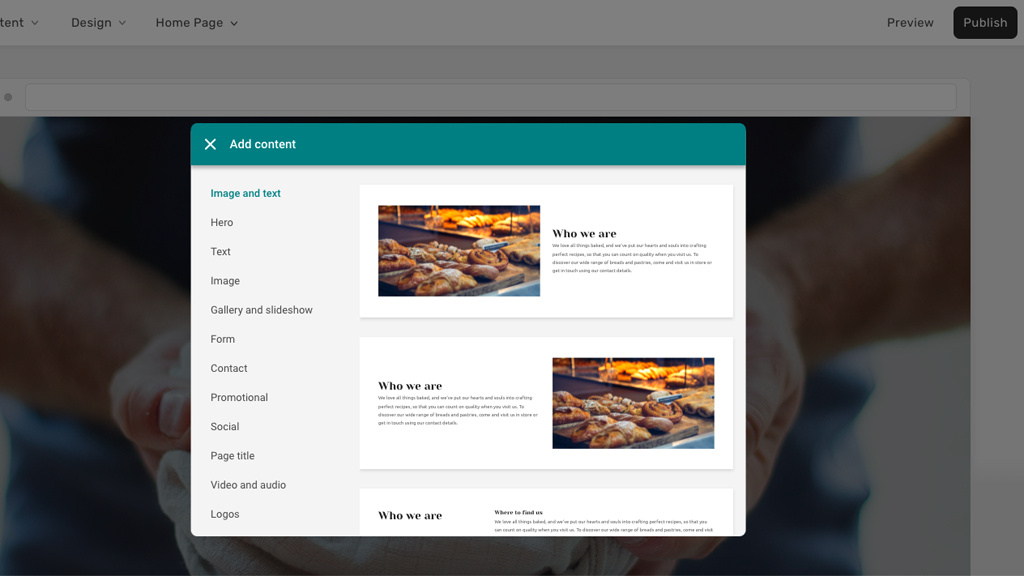Open the Page title category
This screenshot has width=1024, height=576.
pyautogui.click(x=232, y=456)
